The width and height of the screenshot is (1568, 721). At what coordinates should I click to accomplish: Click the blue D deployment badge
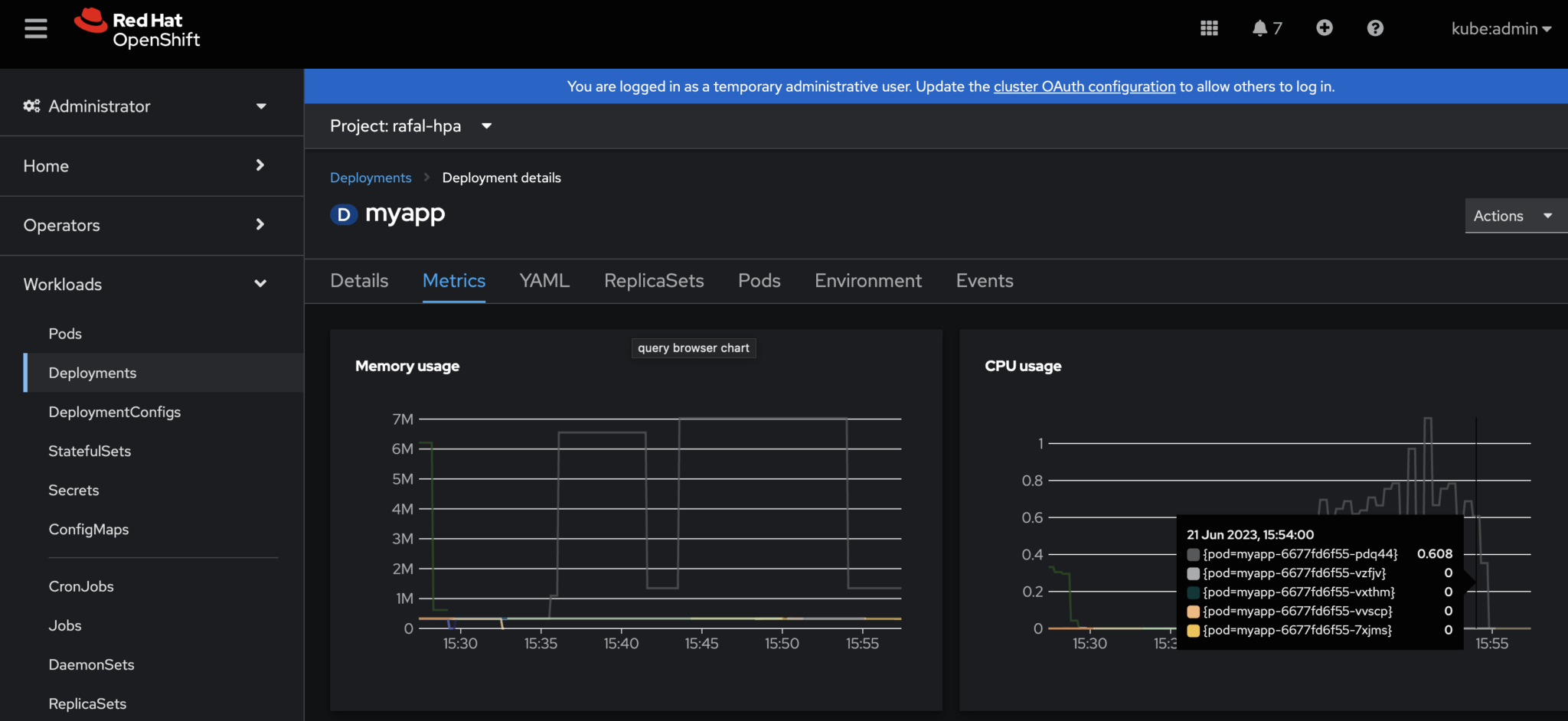pyautogui.click(x=344, y=214)
